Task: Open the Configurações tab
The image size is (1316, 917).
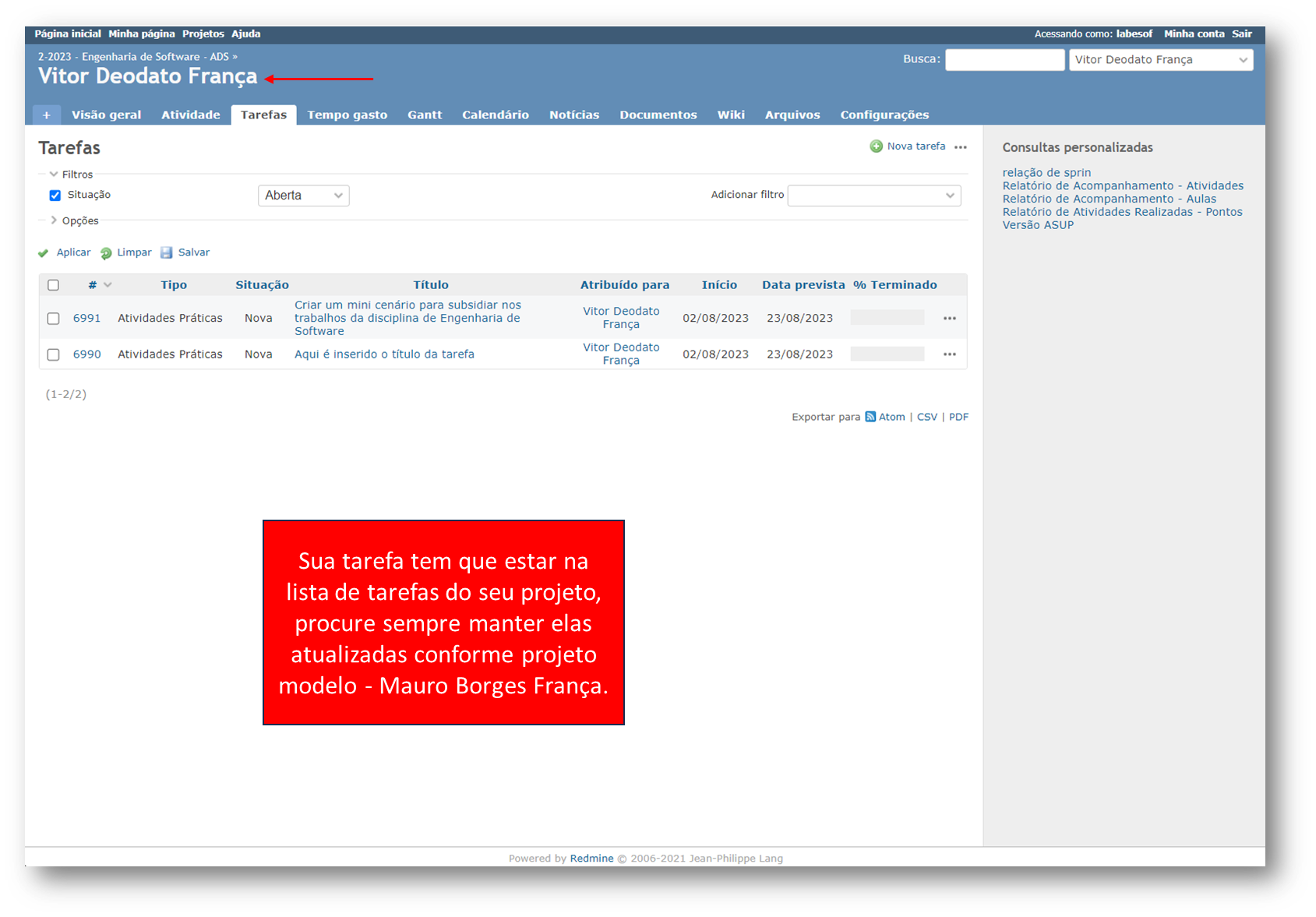Action: 884,115
